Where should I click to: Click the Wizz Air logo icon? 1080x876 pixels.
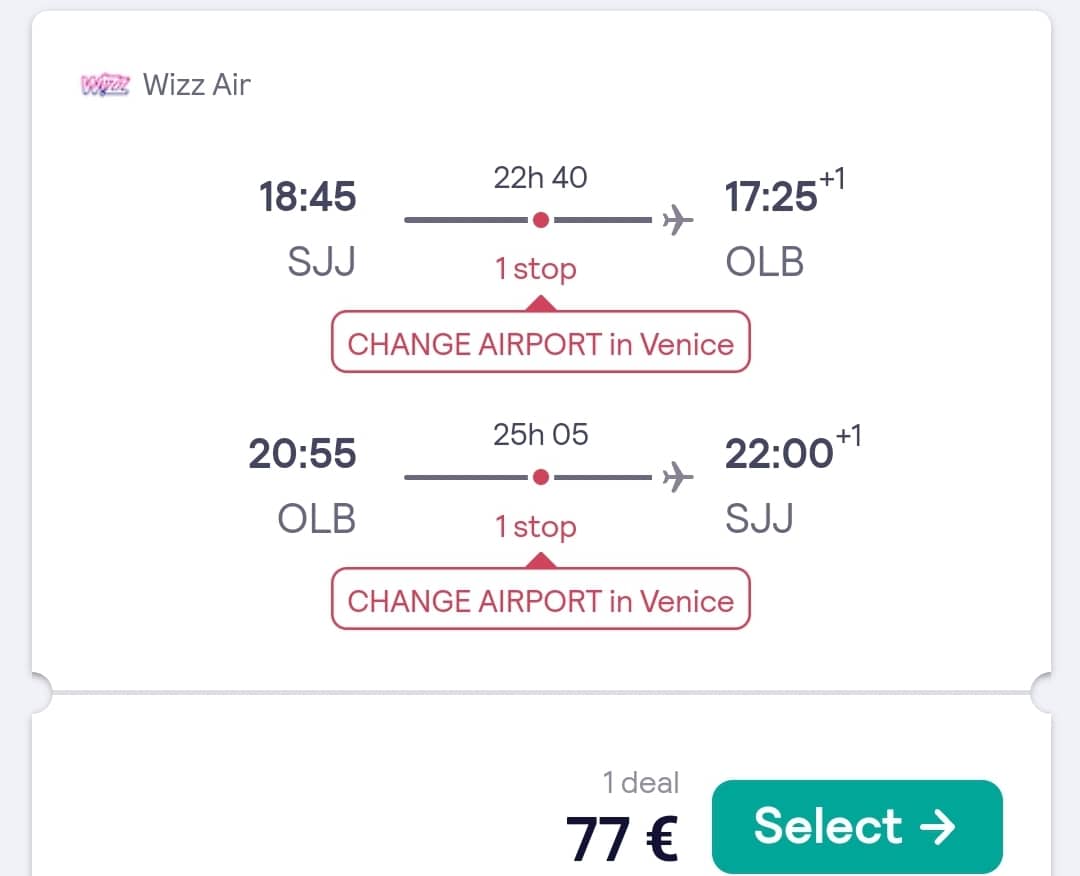coord(105,85)
